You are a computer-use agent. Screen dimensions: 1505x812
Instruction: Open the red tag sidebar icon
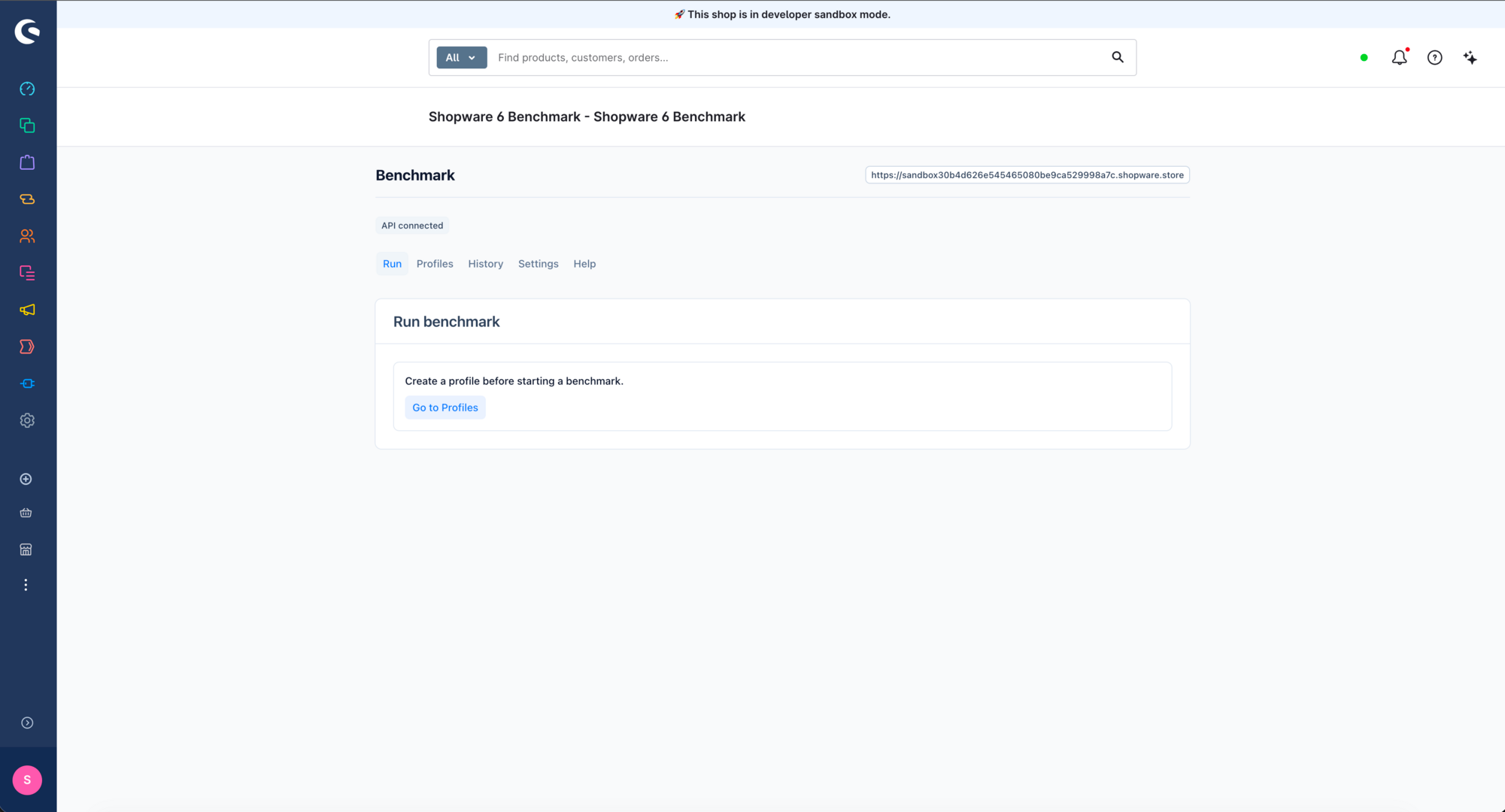tap(27, 347)
